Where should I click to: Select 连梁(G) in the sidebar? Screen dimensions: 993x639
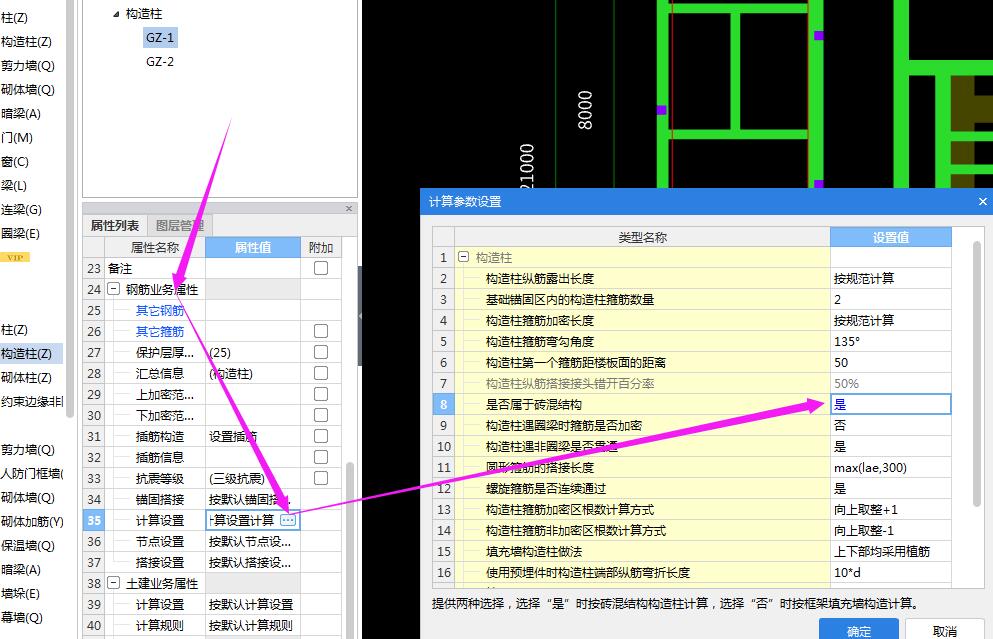click(21, 210)
